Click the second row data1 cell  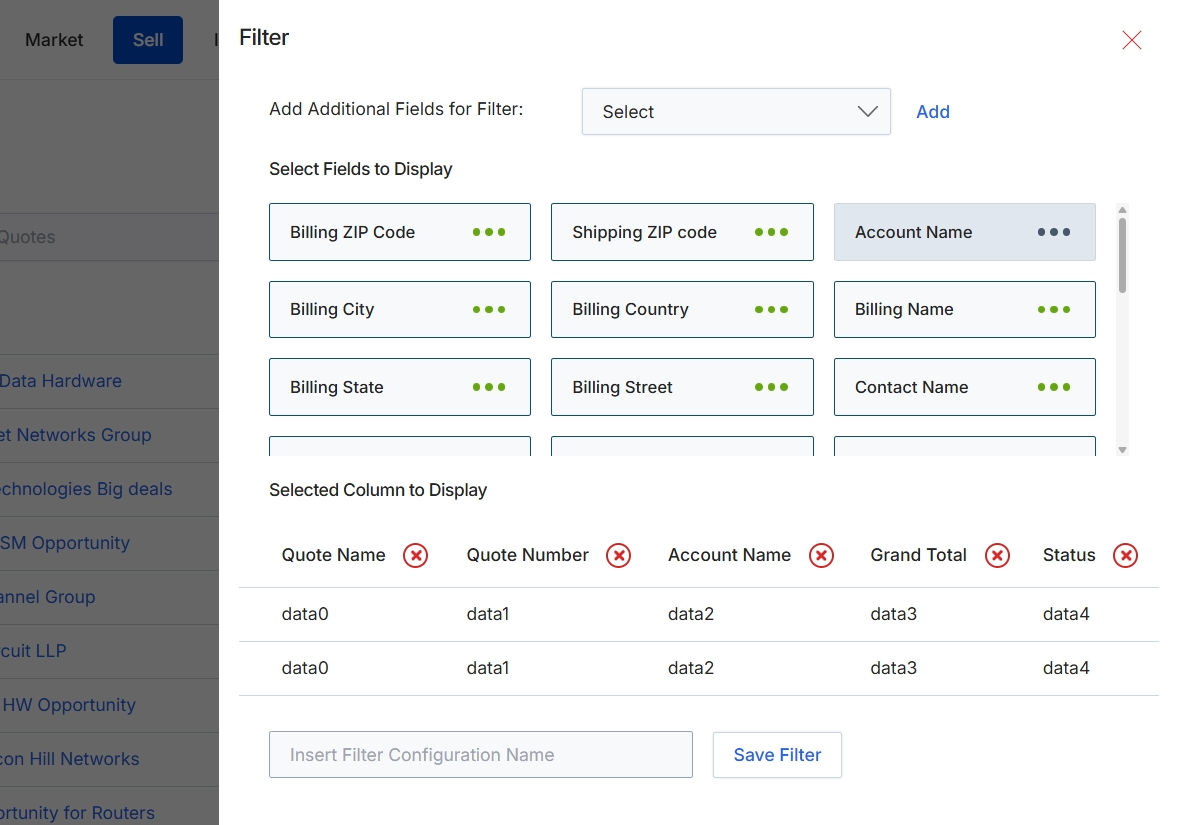488,669
